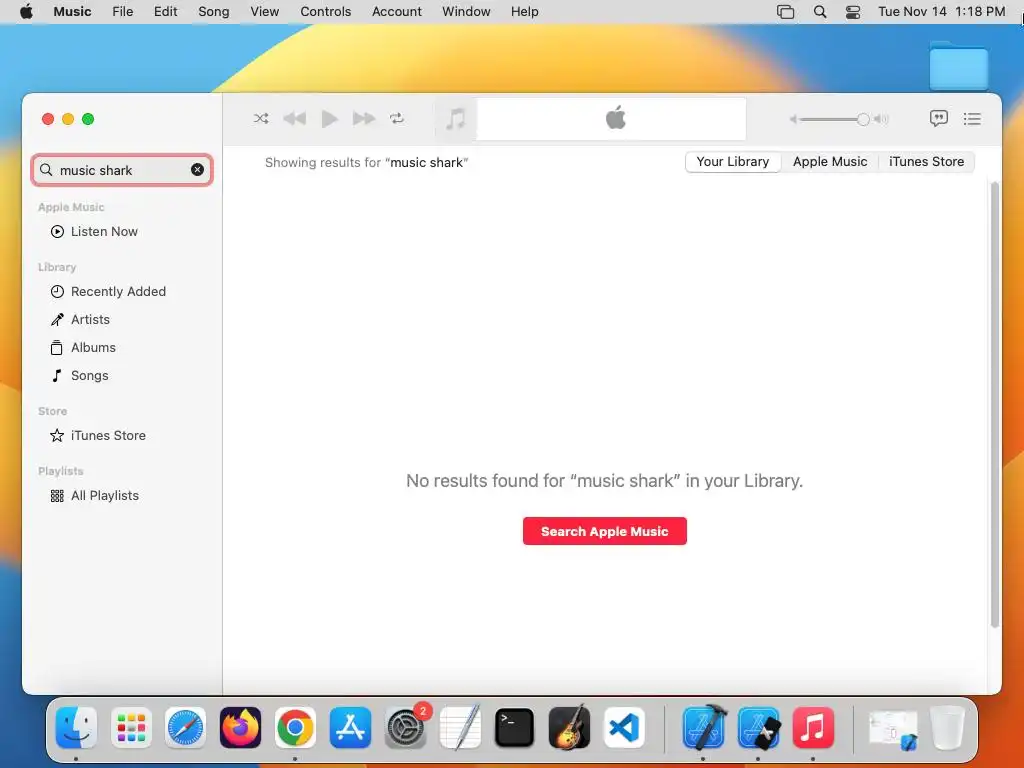Open Spotlight search in menu bar
Viewport: 1024px width, 768px height.
coord(820,12)
